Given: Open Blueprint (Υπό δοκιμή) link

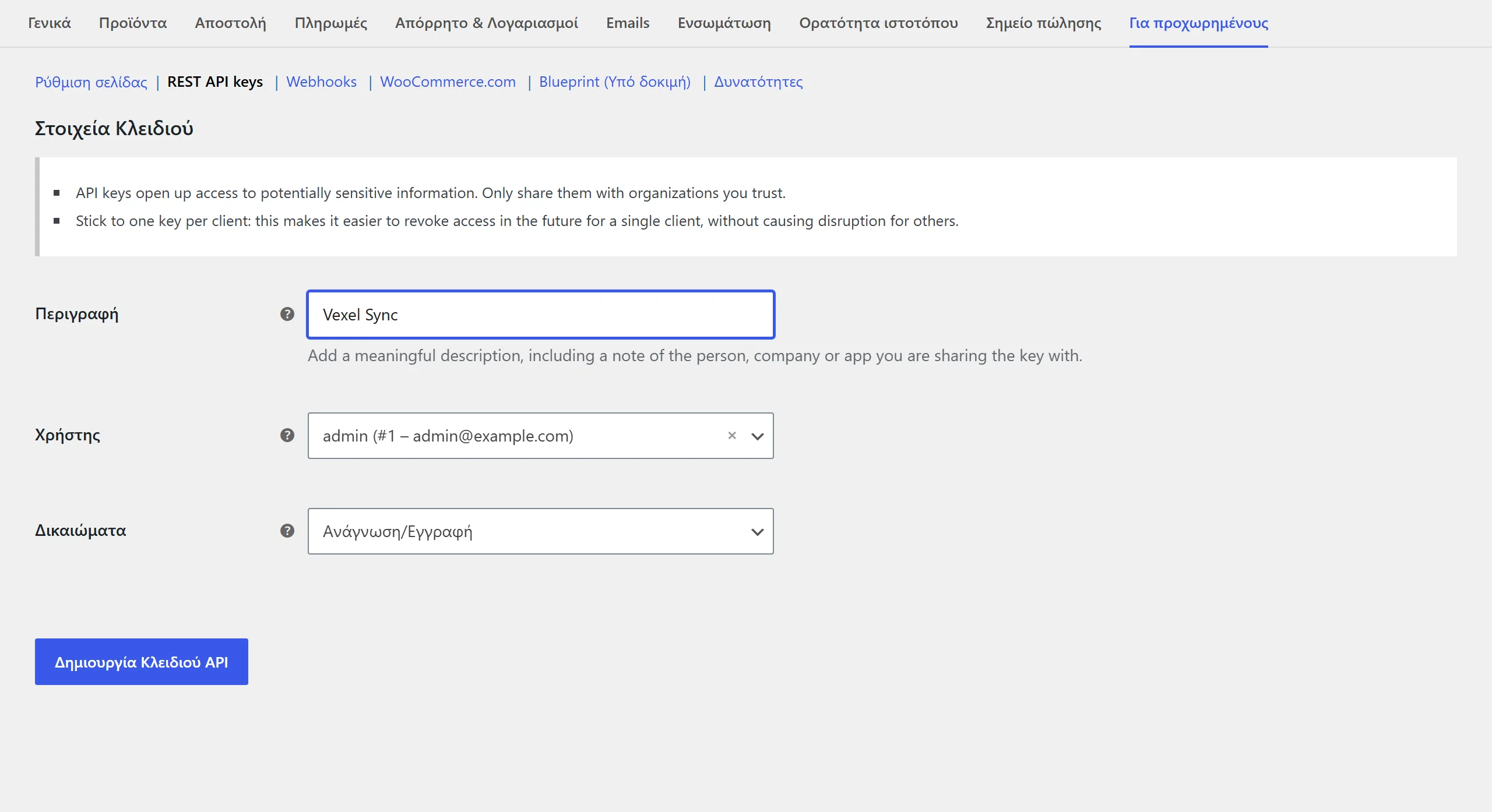Looking at the screenshot, I should pos(615,82).
